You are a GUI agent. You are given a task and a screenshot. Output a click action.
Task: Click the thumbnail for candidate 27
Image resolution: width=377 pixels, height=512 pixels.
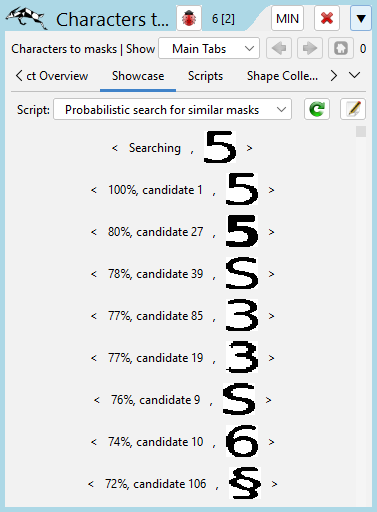(242, 231)
